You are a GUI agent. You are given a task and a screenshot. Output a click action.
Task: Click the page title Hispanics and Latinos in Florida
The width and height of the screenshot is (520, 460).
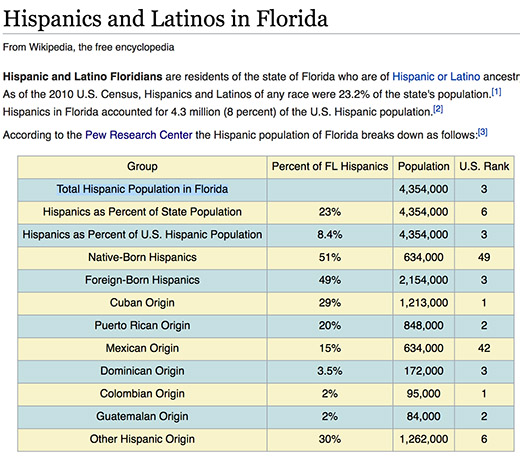pos(165,18)
